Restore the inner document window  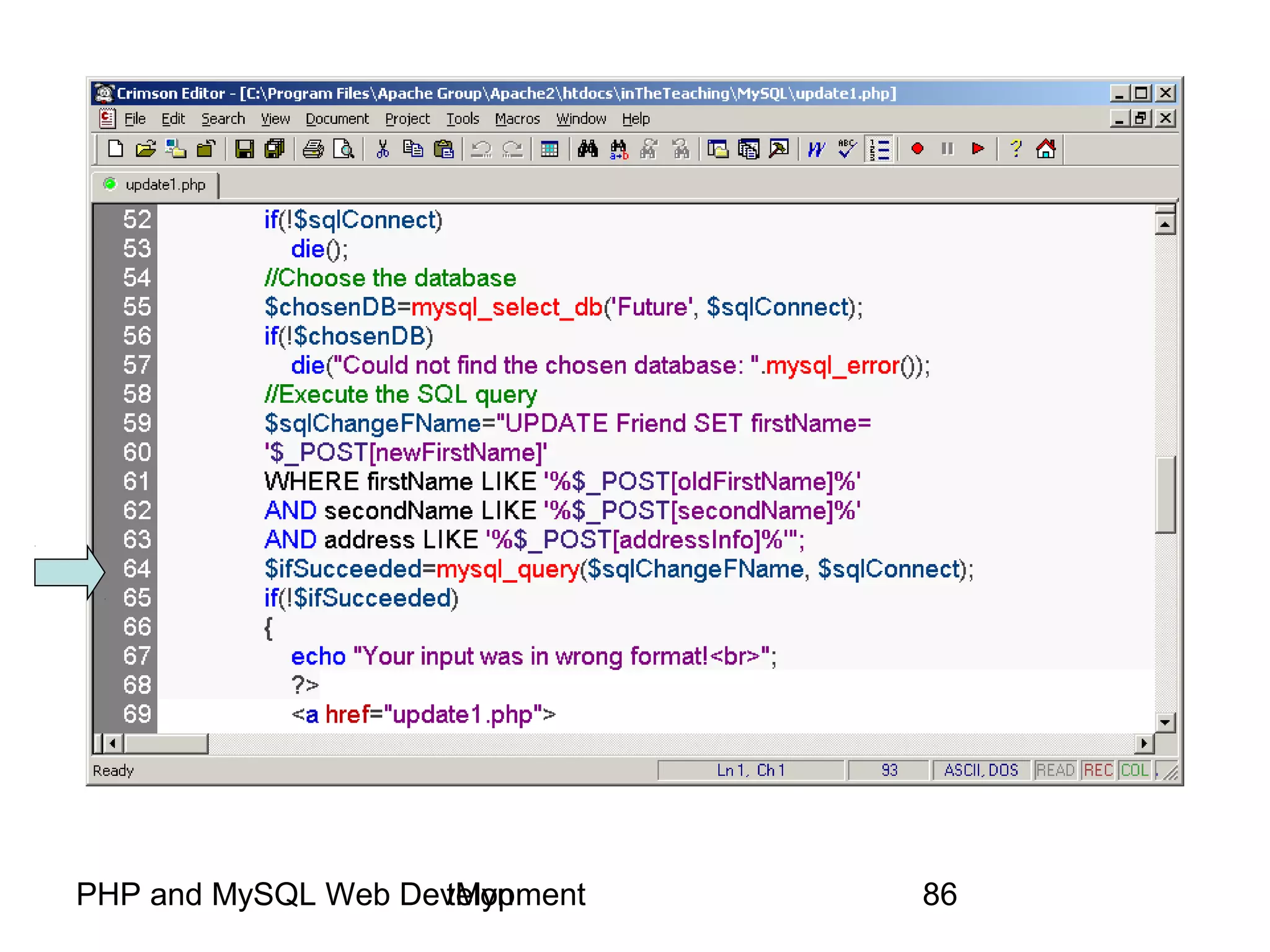coord(1142,118)
